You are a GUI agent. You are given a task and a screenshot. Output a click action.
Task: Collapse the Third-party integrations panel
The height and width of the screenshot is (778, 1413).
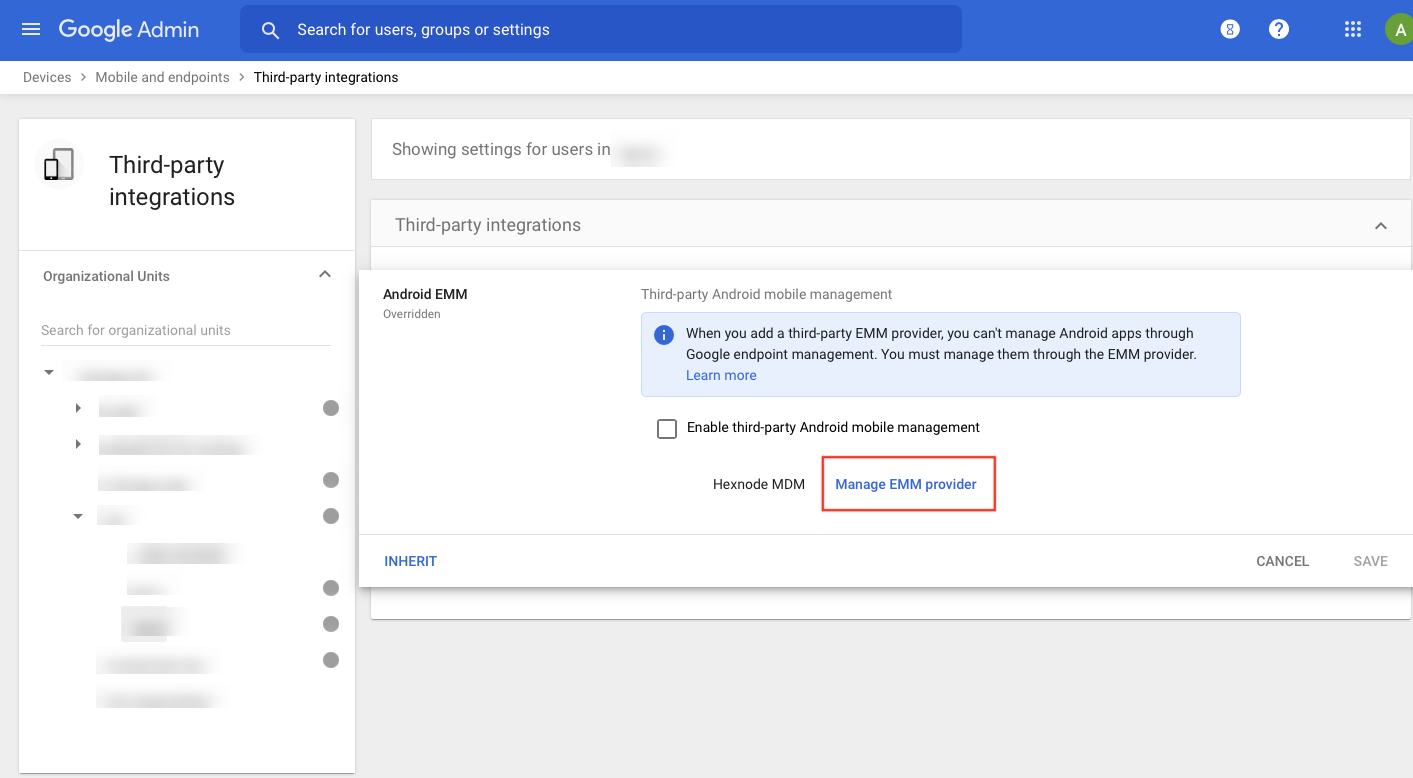point(1381,226)
